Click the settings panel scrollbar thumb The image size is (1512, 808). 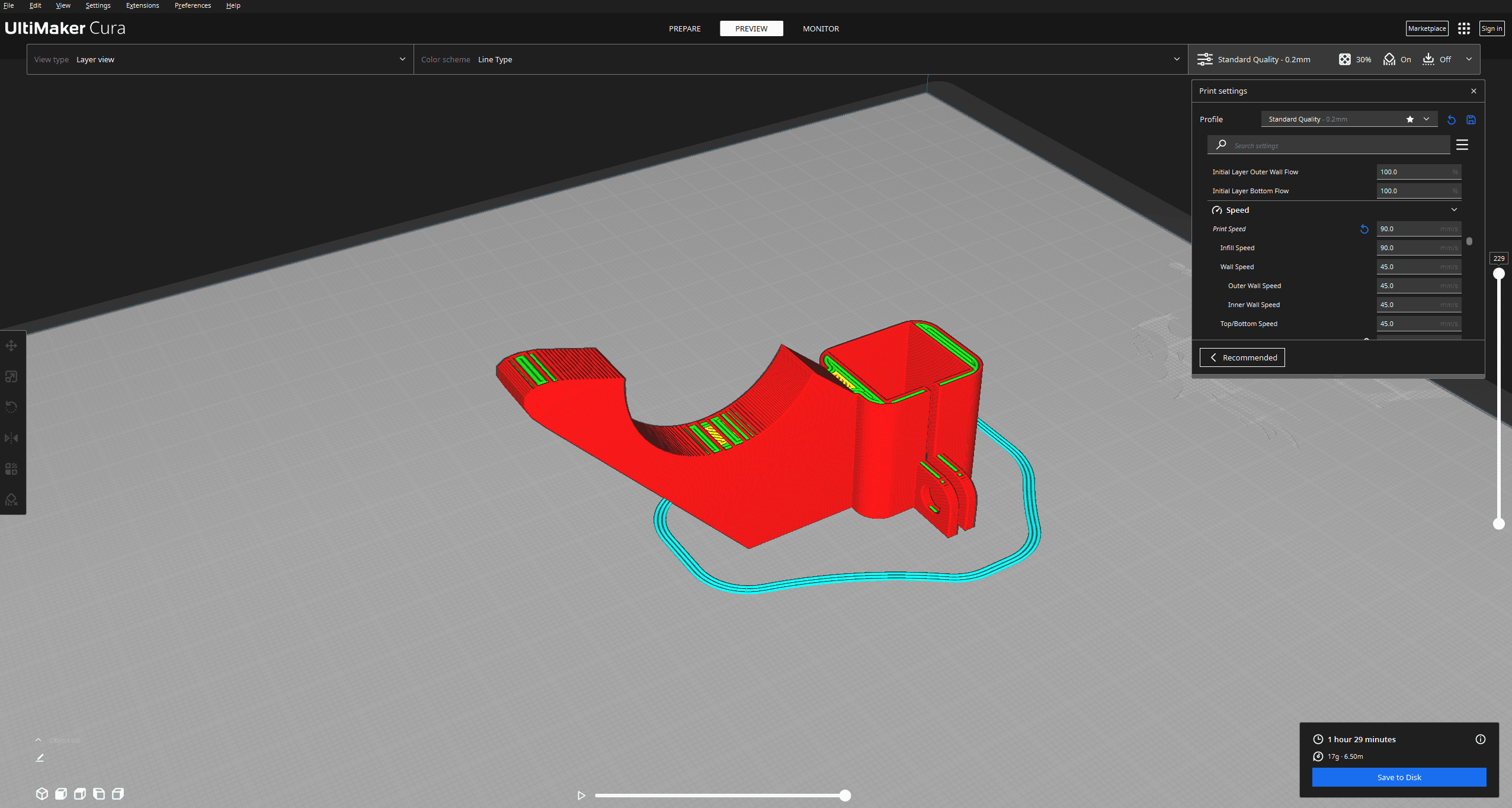click(1469, 241)
